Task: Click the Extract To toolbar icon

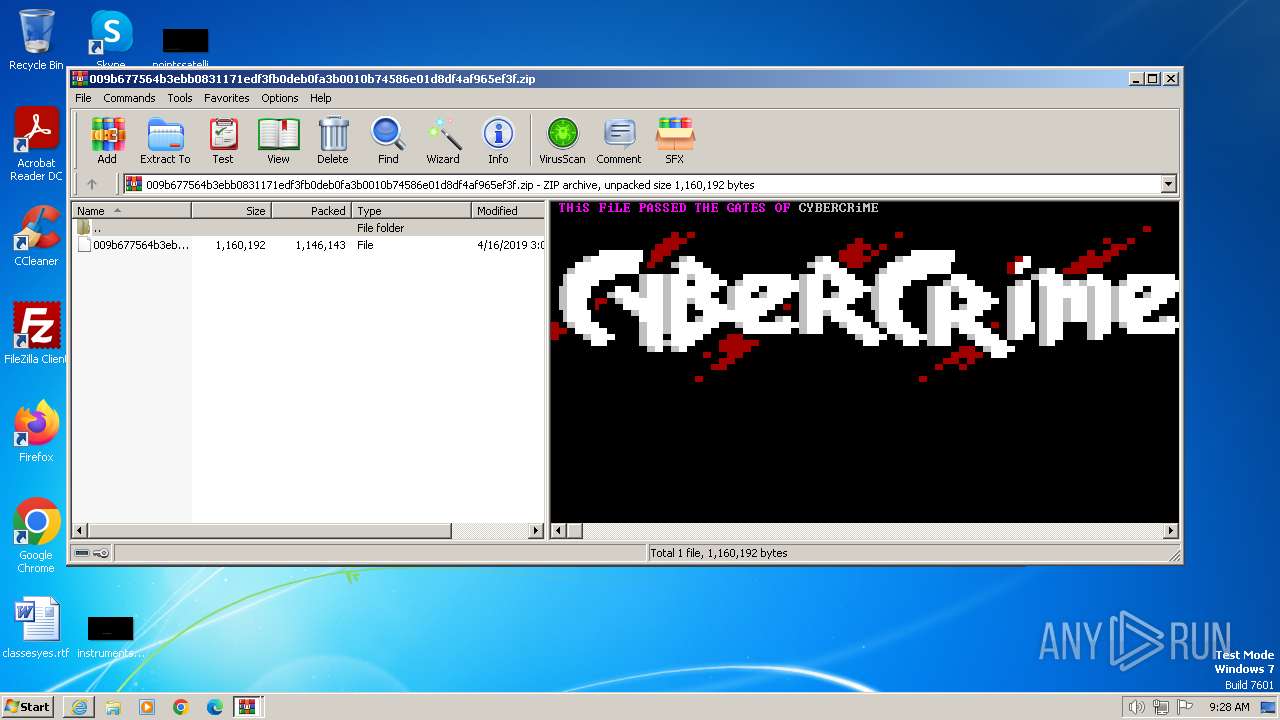Action: pos(165,141)
